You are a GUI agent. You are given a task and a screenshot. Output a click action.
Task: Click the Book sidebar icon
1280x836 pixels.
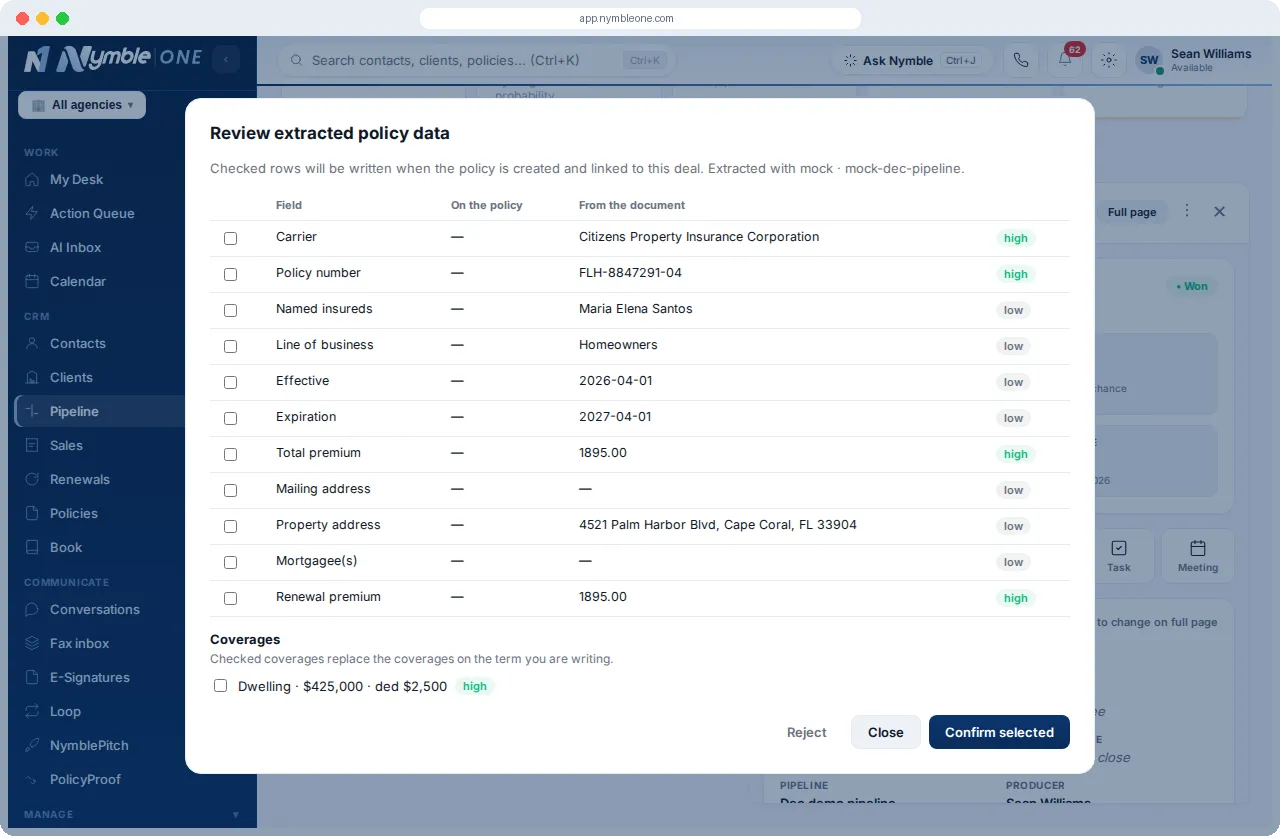[32, 548]
